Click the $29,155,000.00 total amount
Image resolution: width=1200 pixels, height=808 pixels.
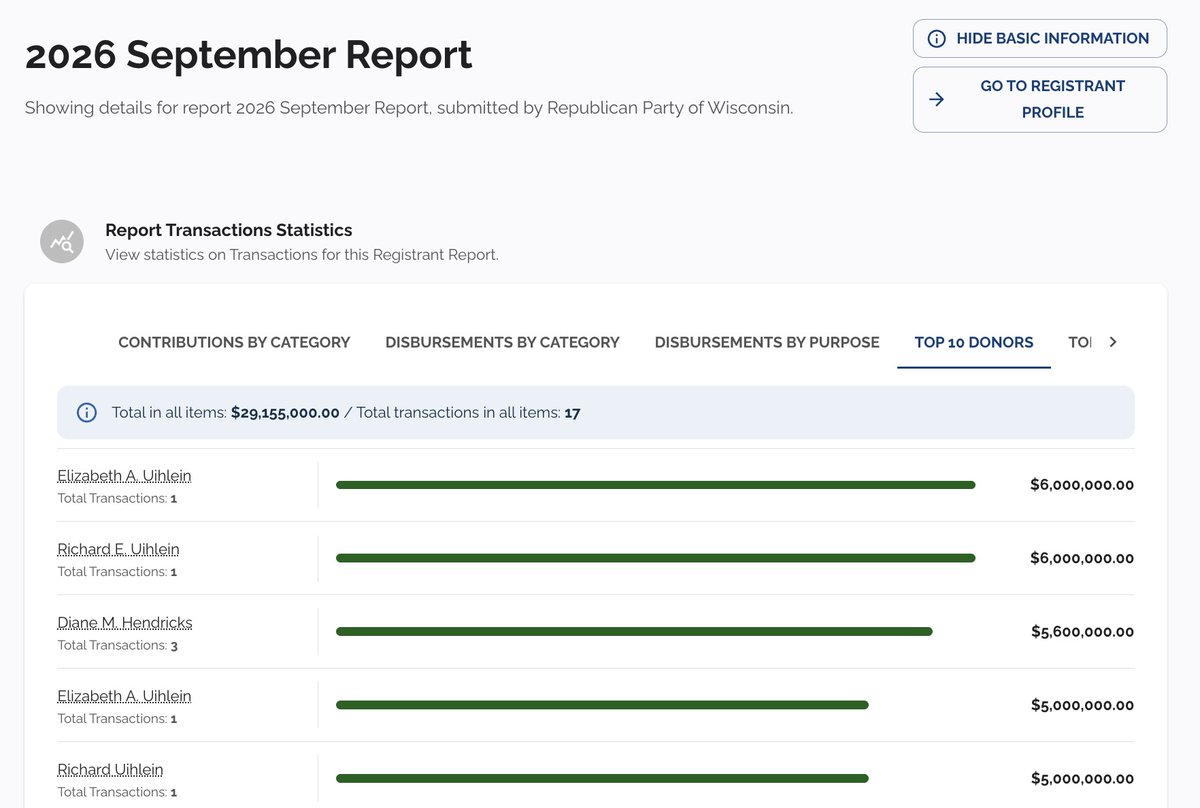tap(285, 412)
